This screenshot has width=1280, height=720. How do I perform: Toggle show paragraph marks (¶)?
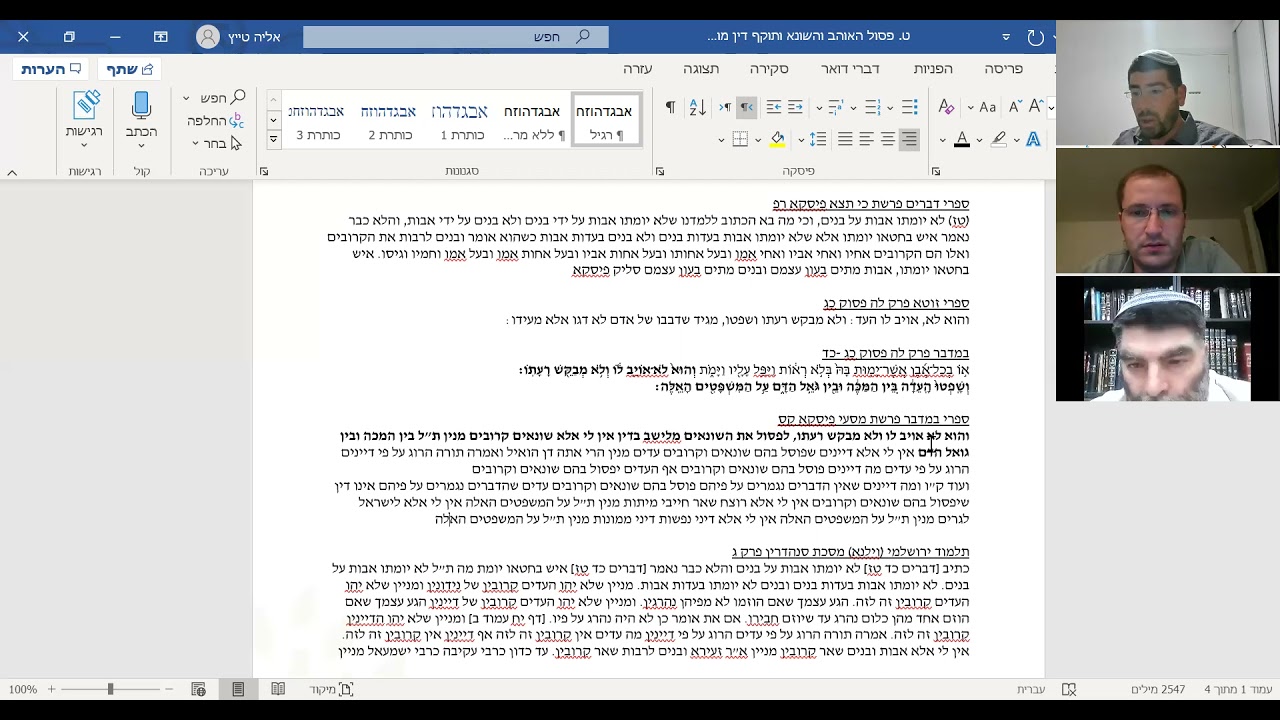pyautogui.click(x=670, y=107)
